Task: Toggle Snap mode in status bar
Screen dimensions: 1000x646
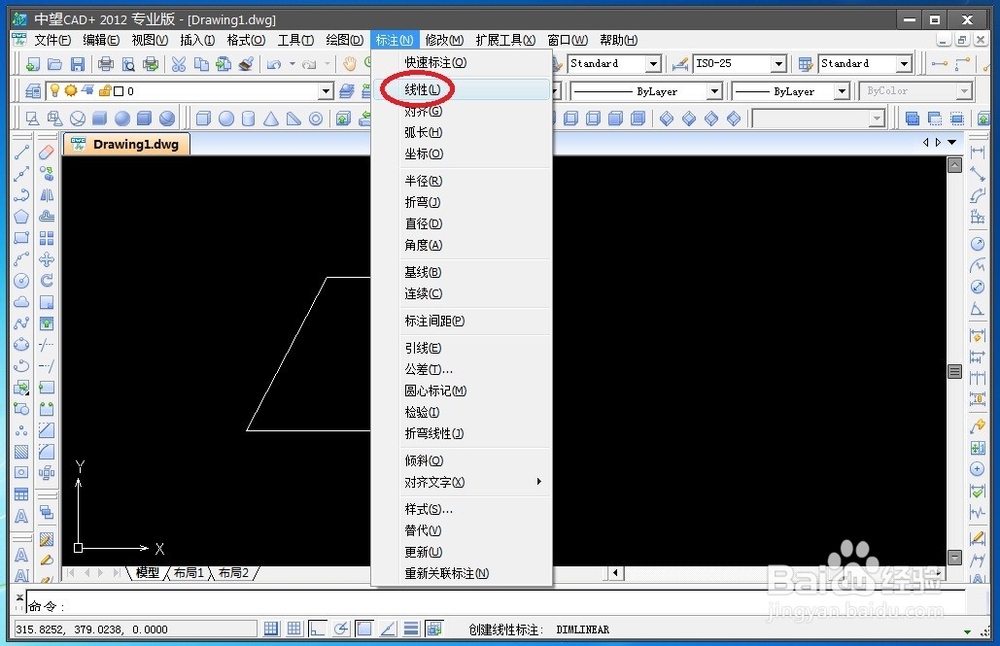Action: click(271, 629)
